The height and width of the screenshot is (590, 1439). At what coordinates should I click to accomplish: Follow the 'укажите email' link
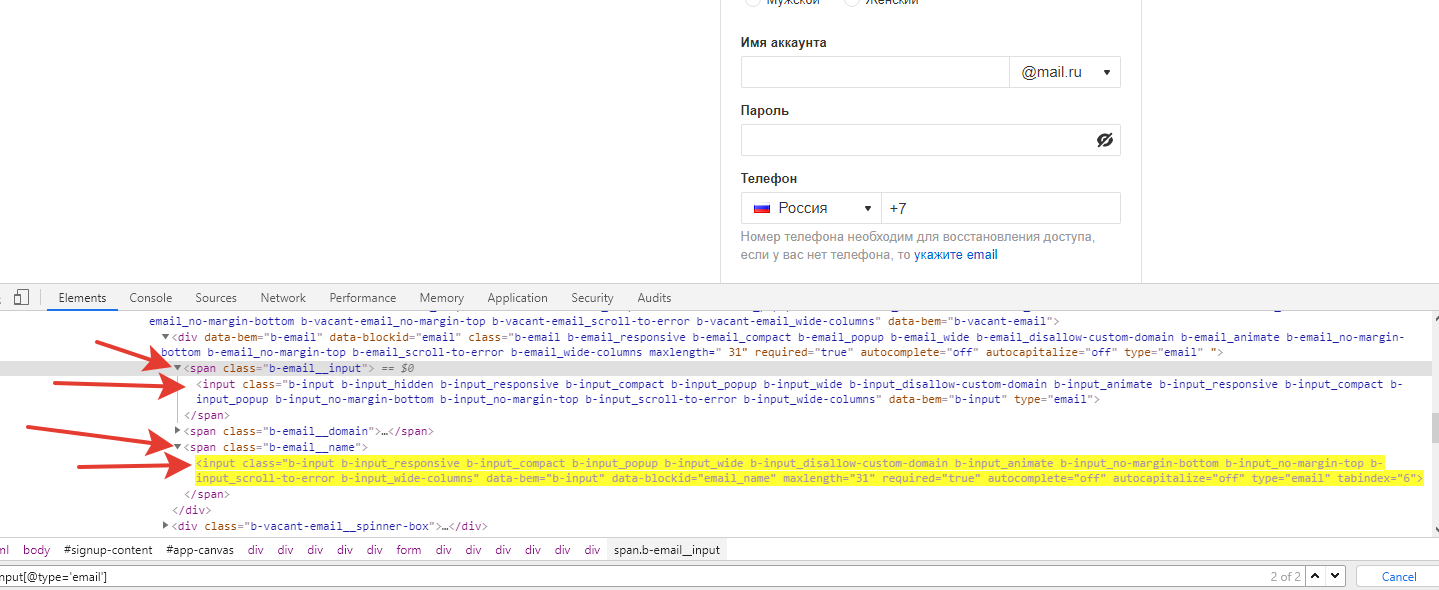[x=955, y=254]
